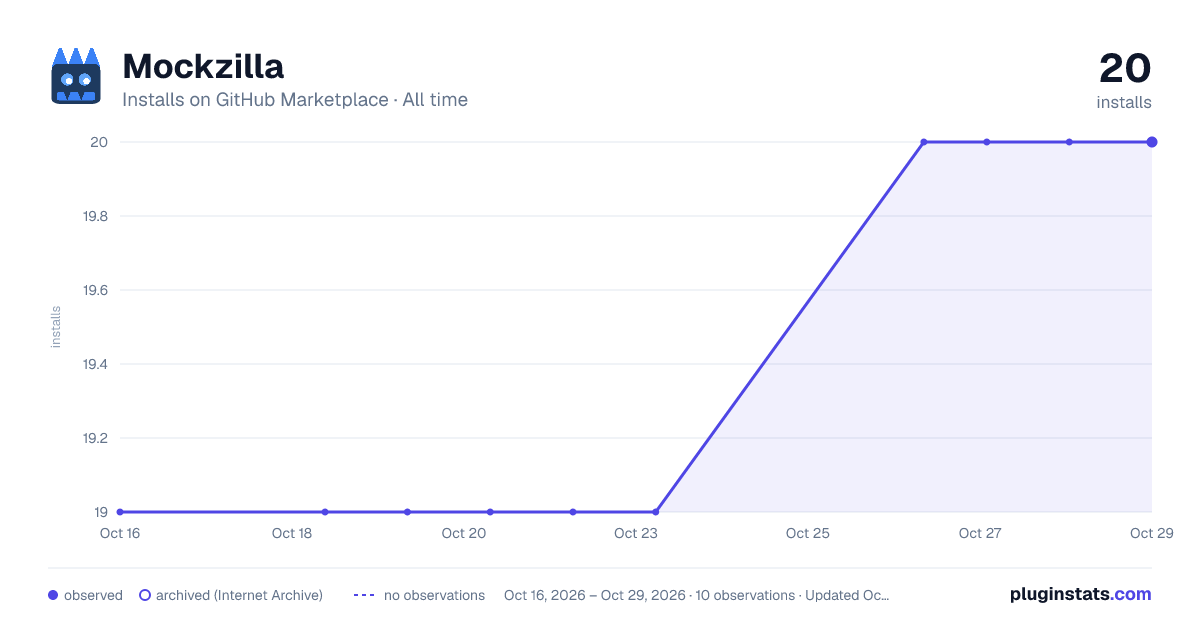Click the data point where the rise begins near Oct 23
This screenshot has height=630, width=1200.
(656, 512)
